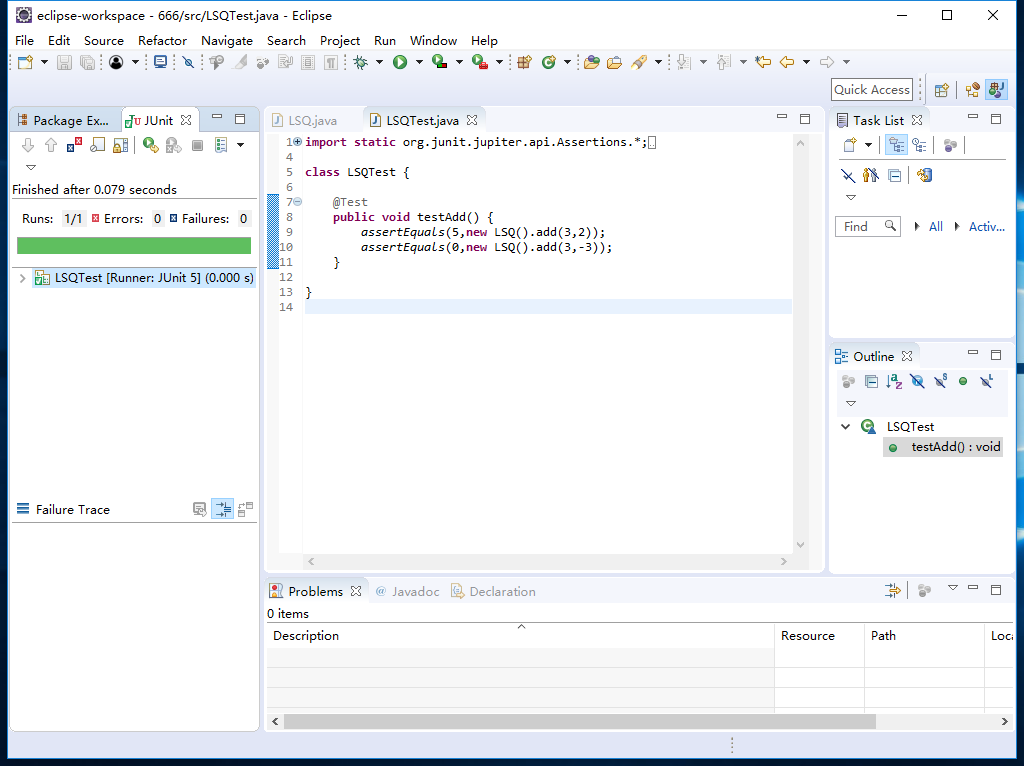The width and height of the screenshot is (1024, 766).
Task: Click the Test Run History icon
Action: point(221,145)
